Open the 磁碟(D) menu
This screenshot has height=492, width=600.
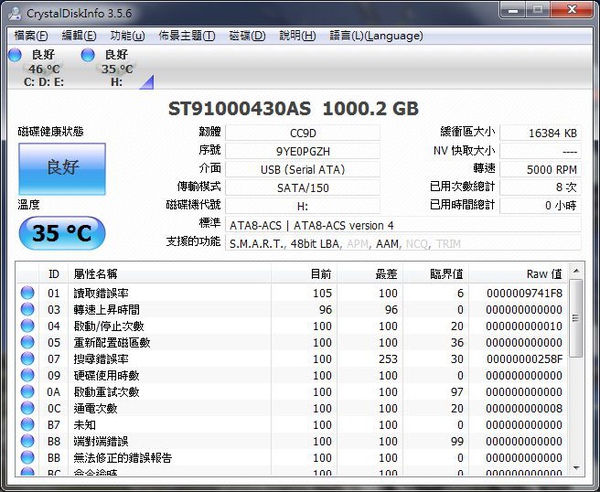[x=247, y=36]
